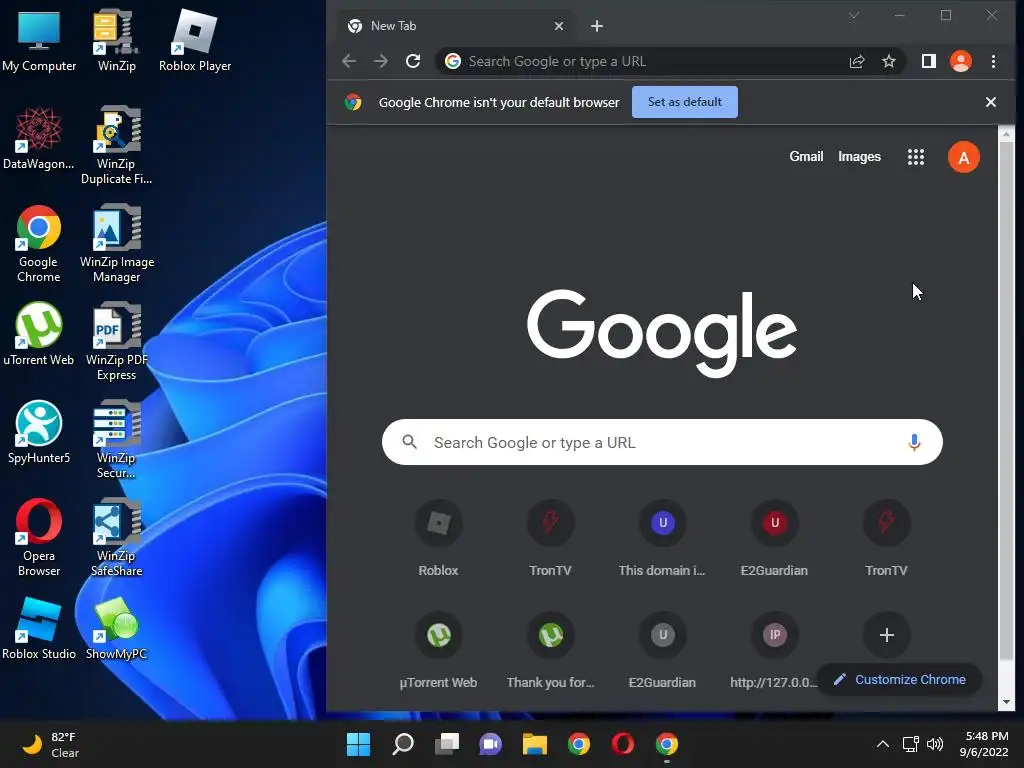1024x768 pixels.
Task: Open the first TronTV shortcut tile
Action: click(551, 539)
